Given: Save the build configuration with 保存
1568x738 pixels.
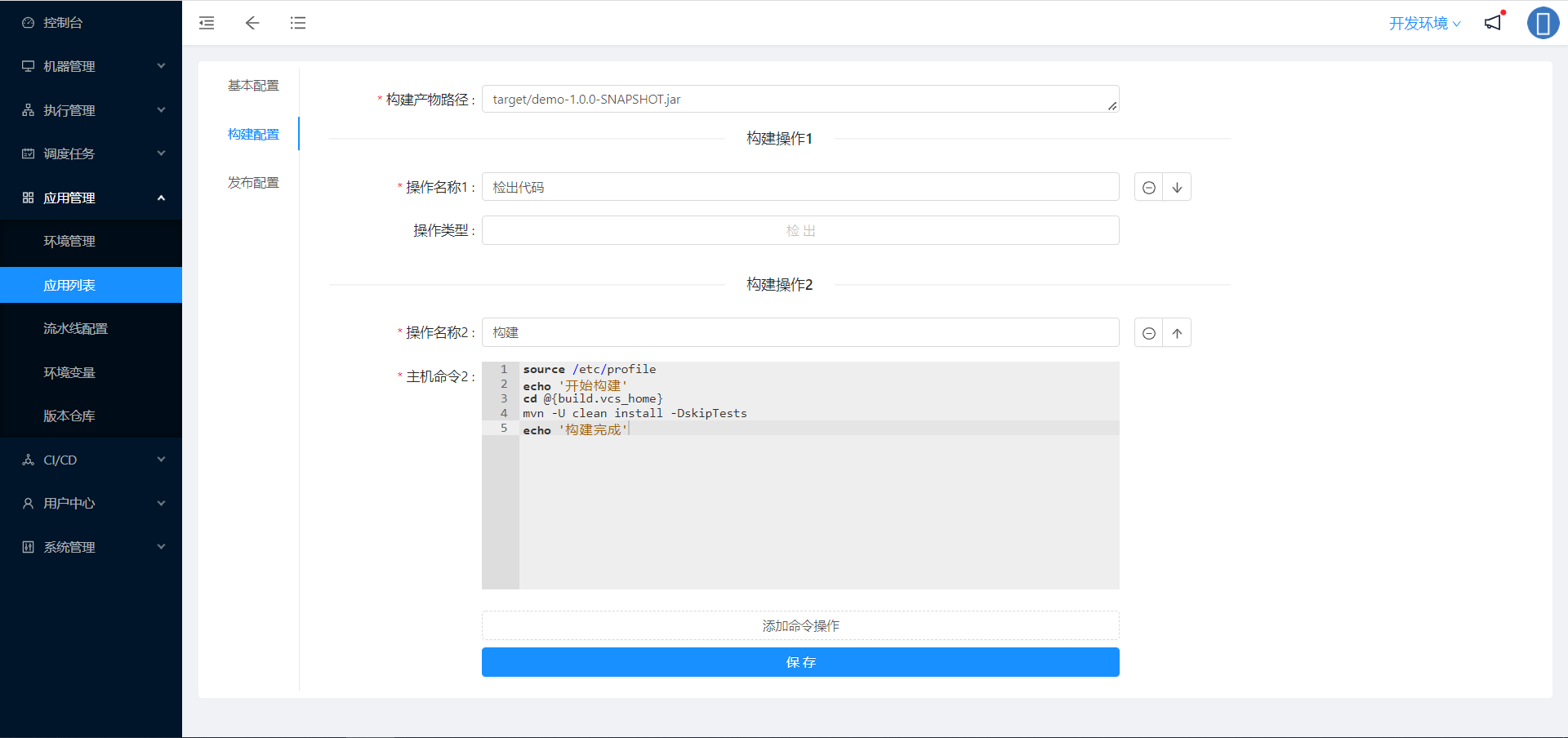Looking at the screenshot, I should coord(800,662).
